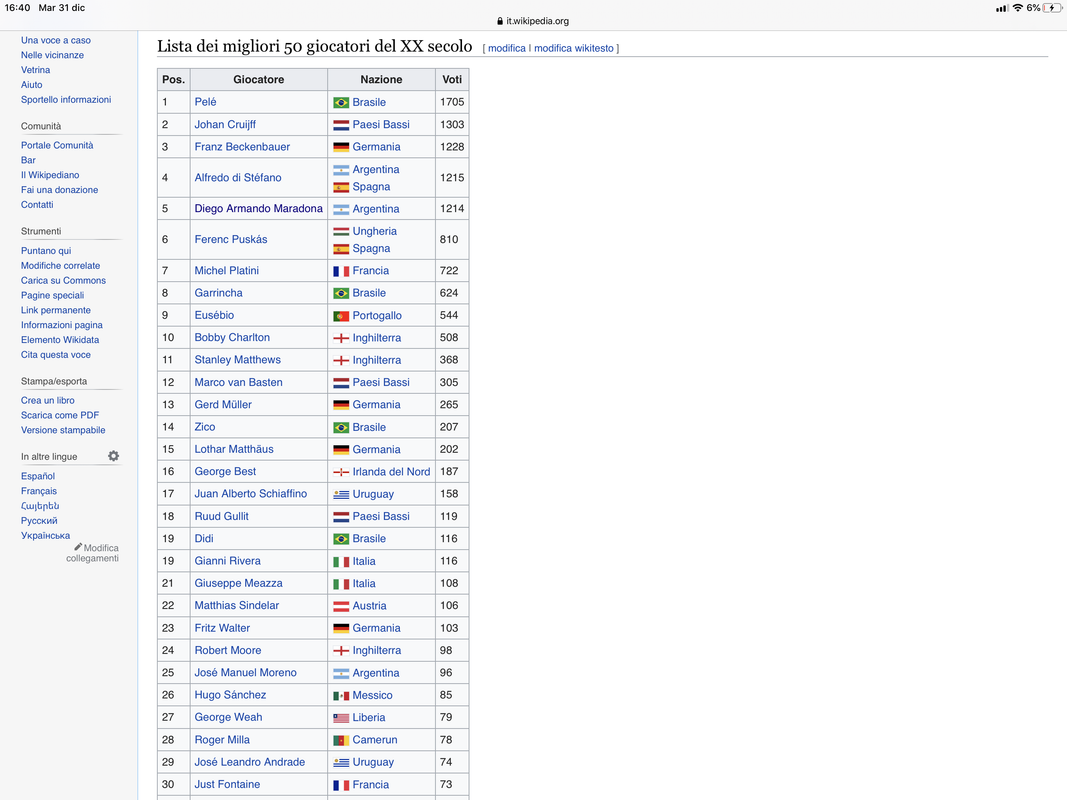Viewport: 1067px width, 800px height.
Task: Open Il Wikipediano link
Action: [50, 176]
